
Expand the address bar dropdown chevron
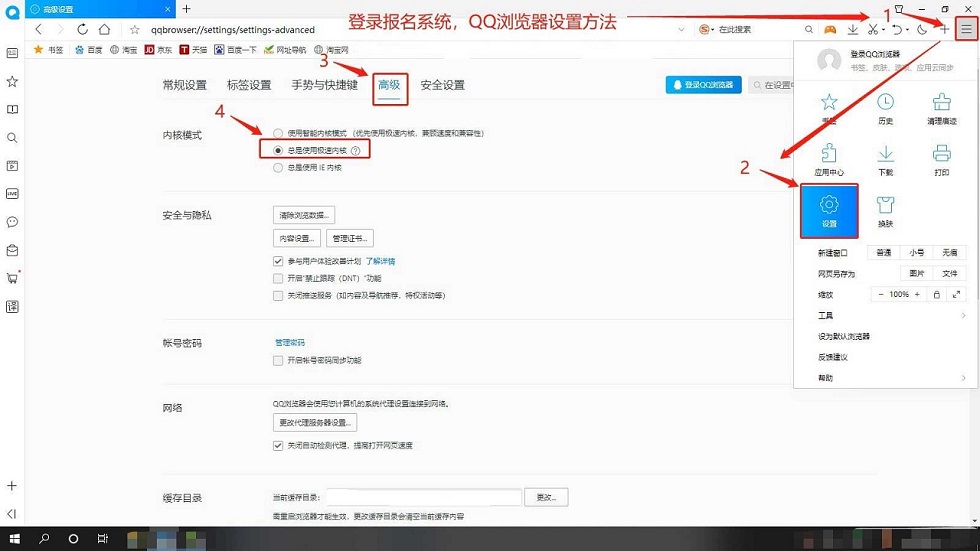coord(681,29)
